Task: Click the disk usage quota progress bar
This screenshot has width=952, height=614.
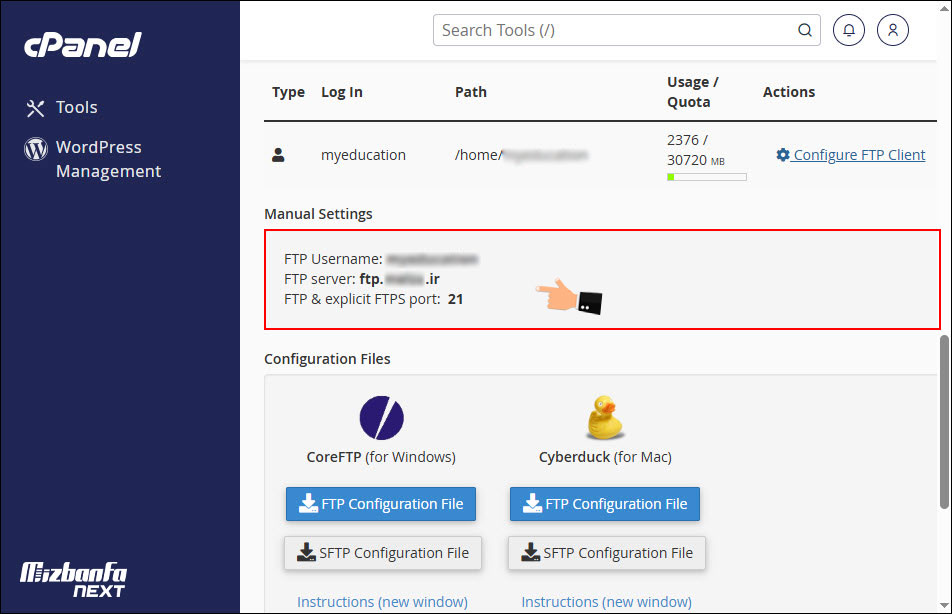Action: [x=706, y=176]
